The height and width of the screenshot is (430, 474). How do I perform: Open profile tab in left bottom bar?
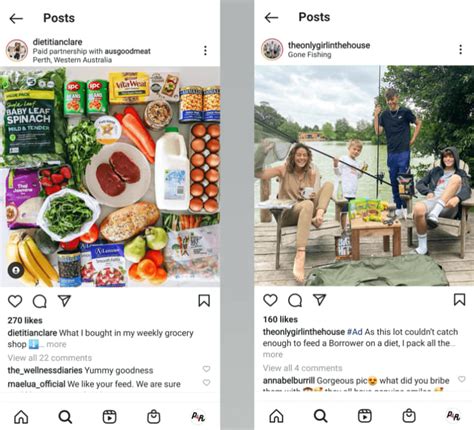(x=198, y=417)
